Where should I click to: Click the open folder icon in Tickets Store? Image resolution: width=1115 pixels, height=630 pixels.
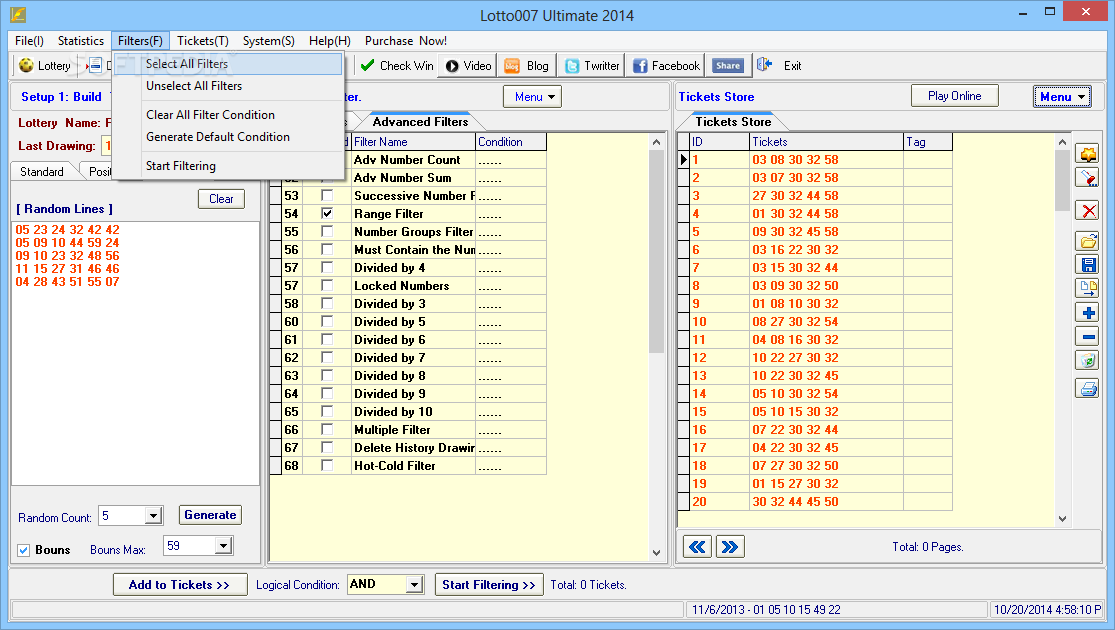1087,242
